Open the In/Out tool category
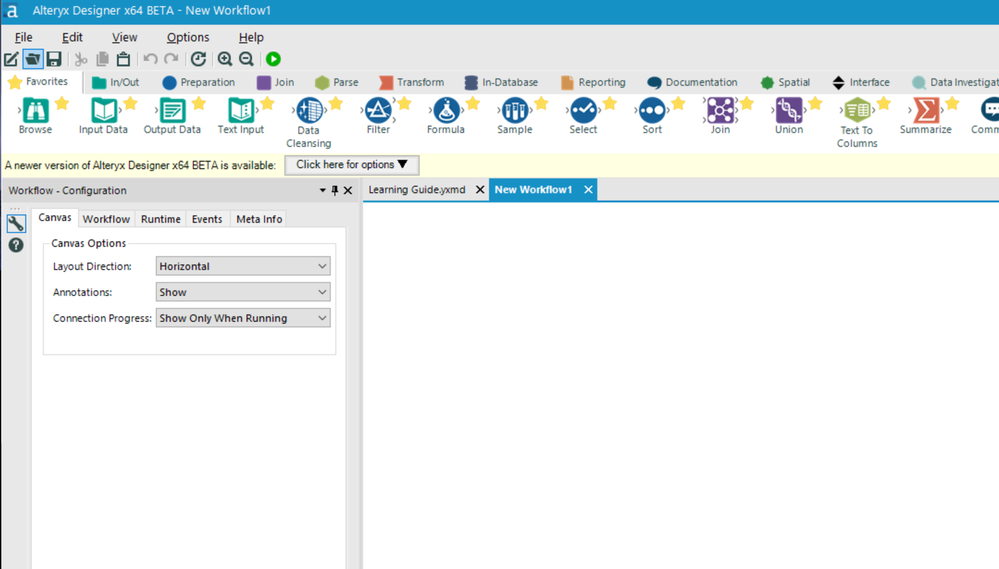999x569 pixels. [x=116, y=82]
